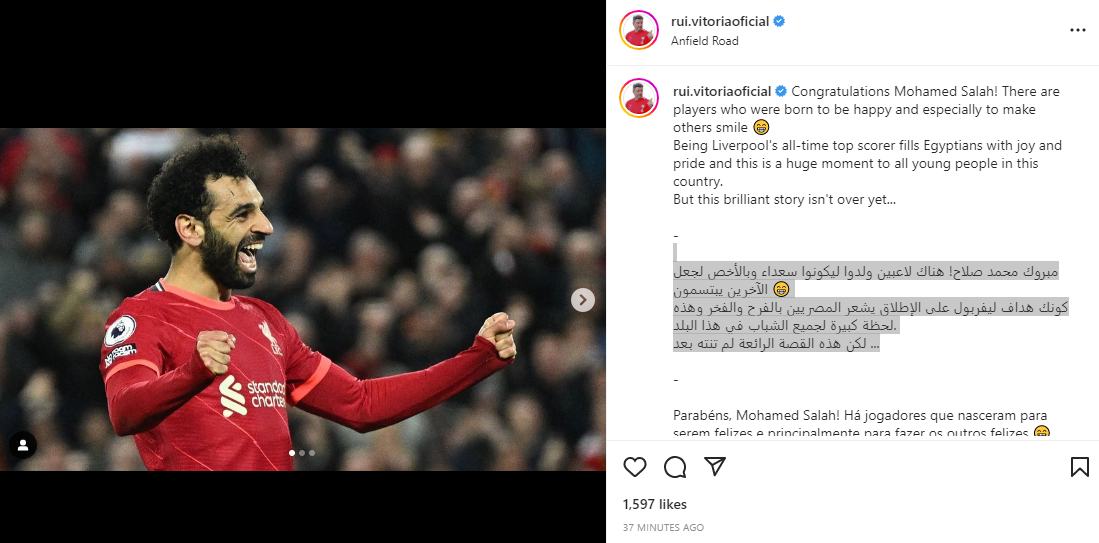1099x543 pixels.
Task: Open the 37 minutes ago timestamp
Action: 663,527
